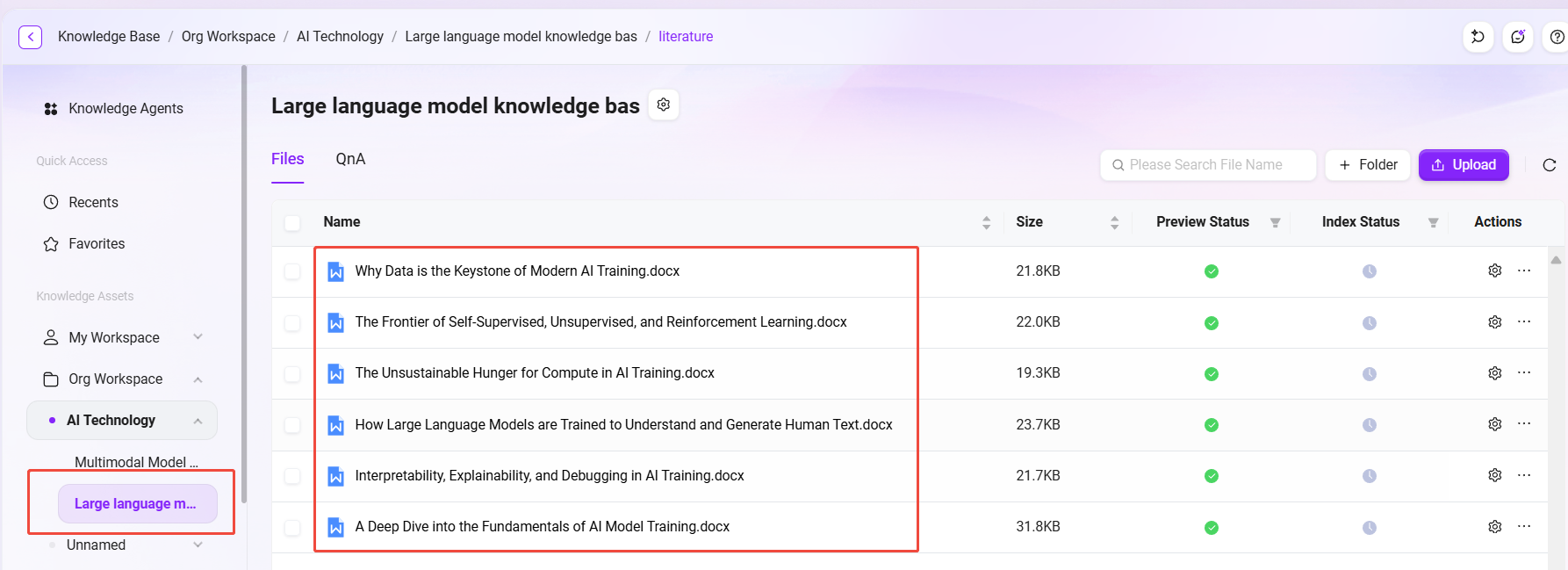
Task: Open more options for Interpretability row
Action: coord(1524,475)
